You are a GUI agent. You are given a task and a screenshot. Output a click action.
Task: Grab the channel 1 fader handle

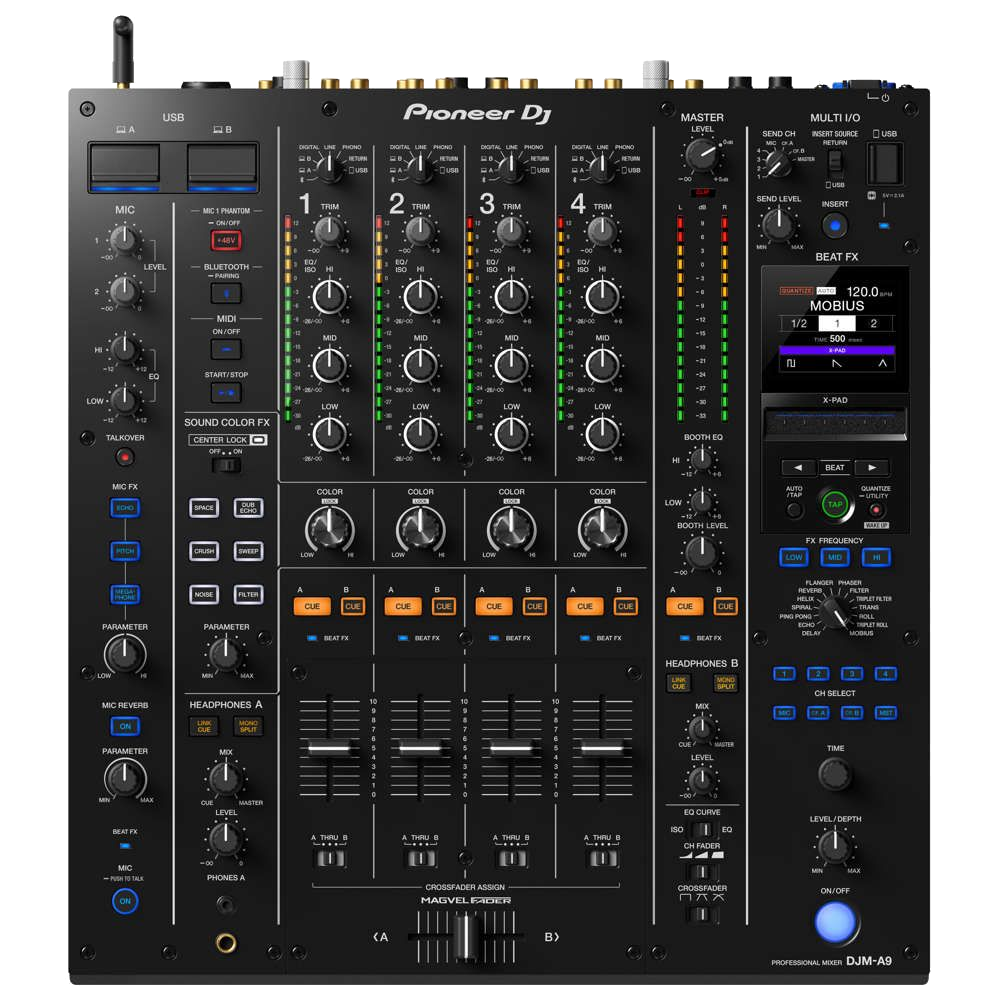pyautogui.click(x=329, y=747)
